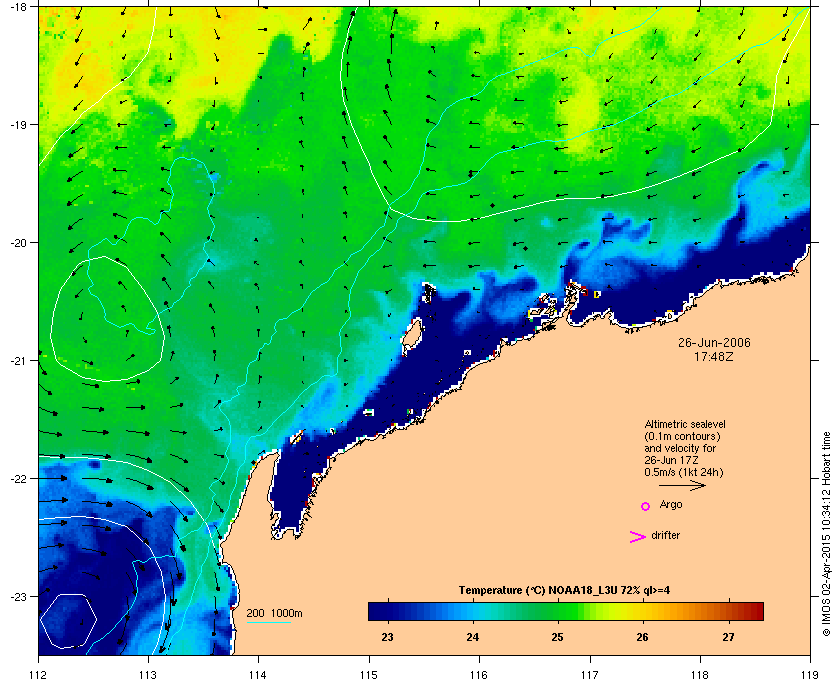The height and width of the screenshot is (680, 840).
Task: Click the latitude axis label -23
Action: click(18, 596)
